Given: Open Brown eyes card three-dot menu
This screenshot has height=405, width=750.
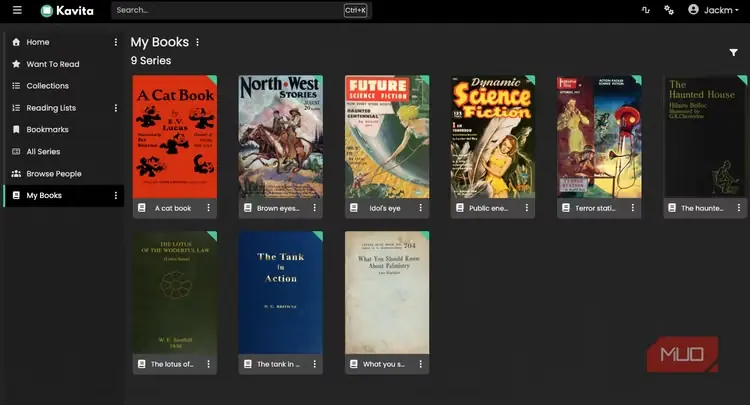Looking at the screenshot, I should tap(315, 208).
